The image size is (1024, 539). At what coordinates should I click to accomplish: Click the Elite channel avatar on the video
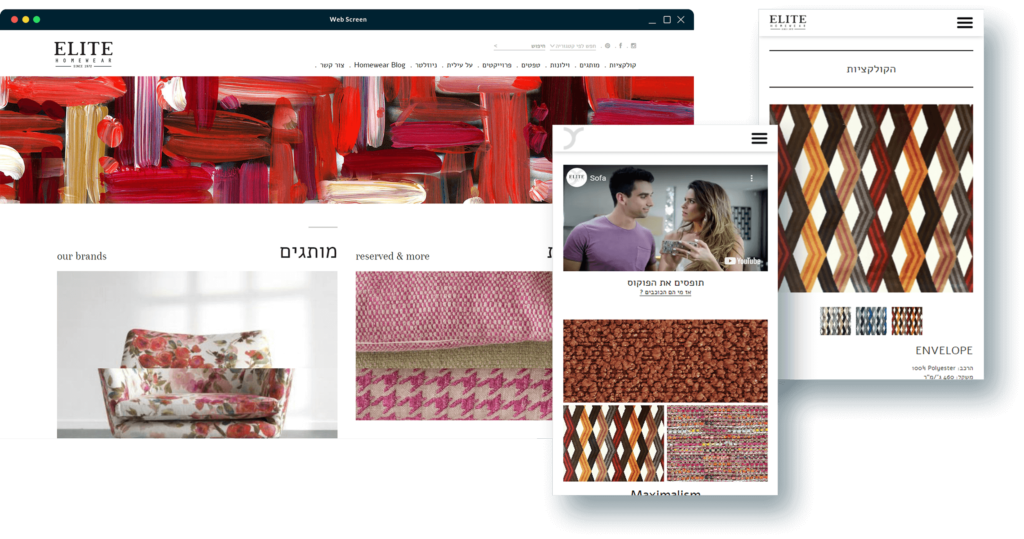pyautogui.click(x=577, y=178)
